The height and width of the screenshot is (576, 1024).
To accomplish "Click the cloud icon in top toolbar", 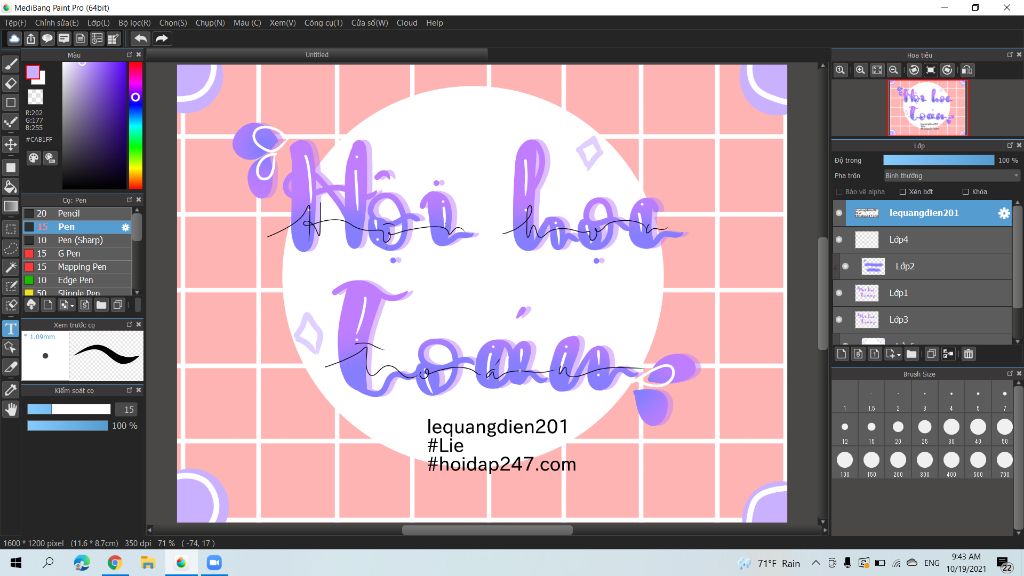I will click(14, 39).
